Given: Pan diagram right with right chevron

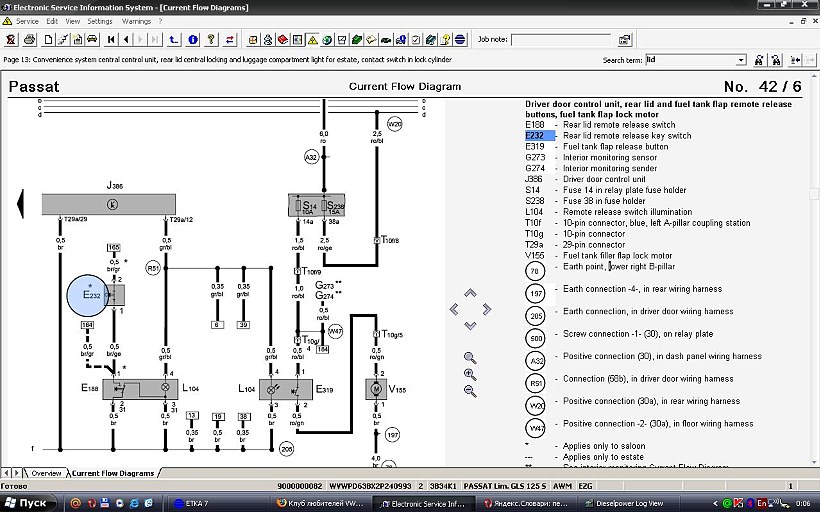Looking at the screenshot, I should (x=487, y=310).
